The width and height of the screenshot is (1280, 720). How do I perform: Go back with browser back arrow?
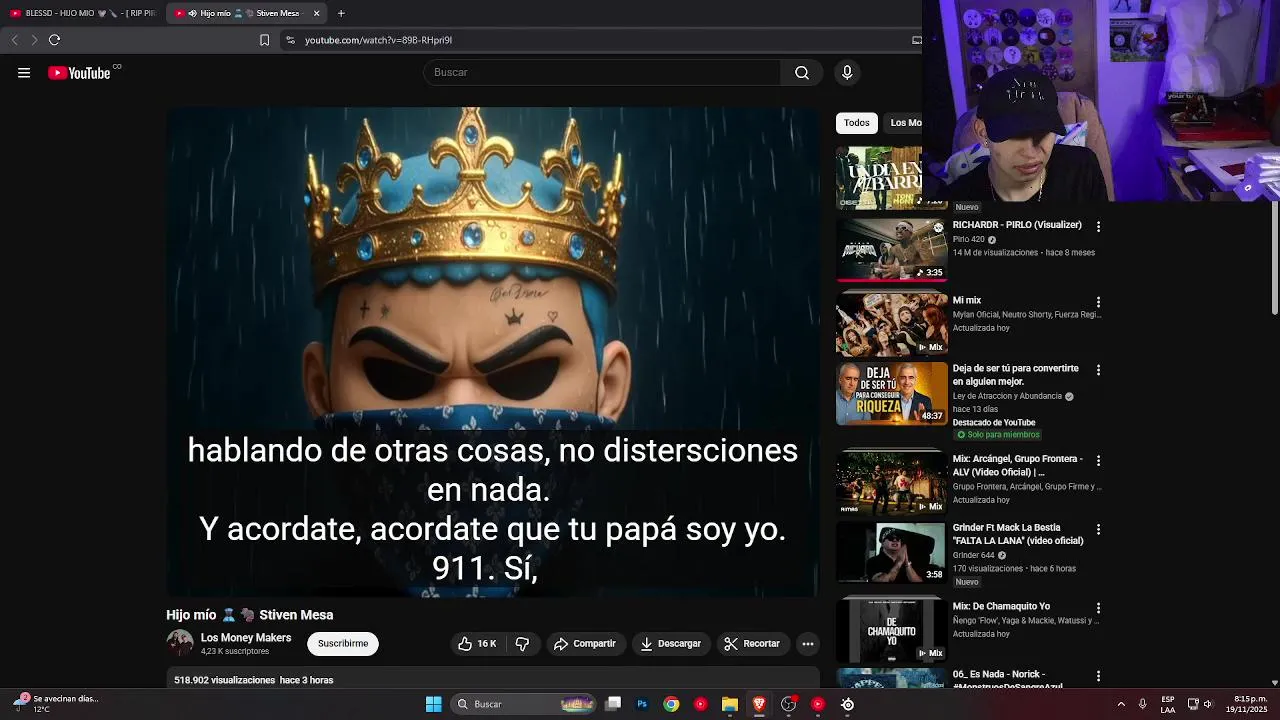pos(14,40)
